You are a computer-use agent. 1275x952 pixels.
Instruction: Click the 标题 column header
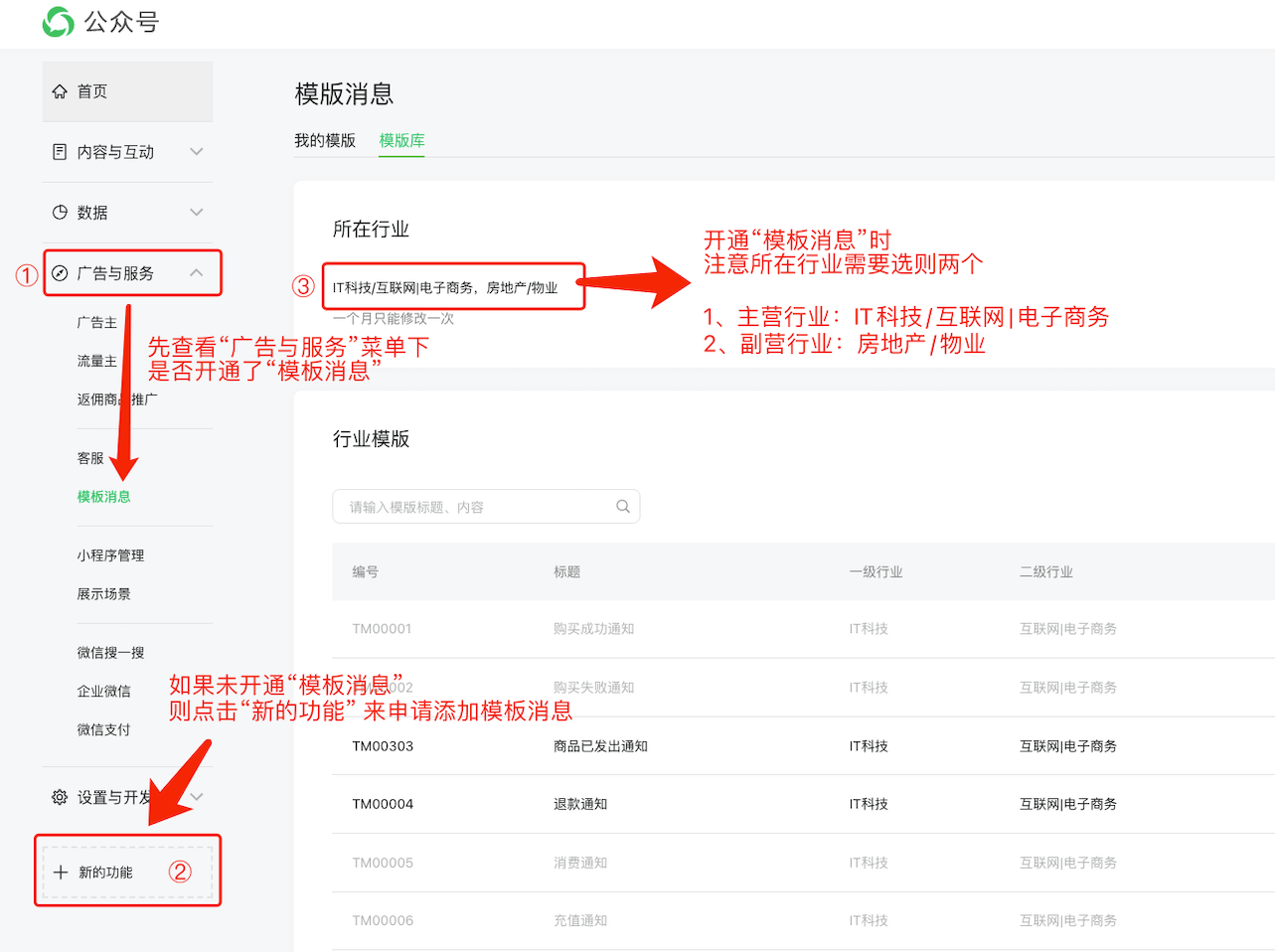point(567,572)
